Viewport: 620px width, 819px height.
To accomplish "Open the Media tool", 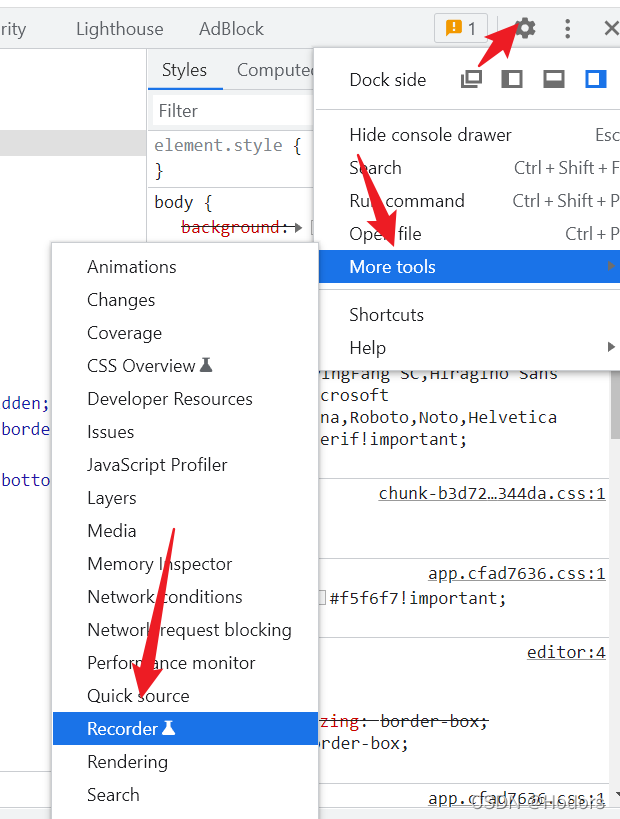I will (185, 531).
